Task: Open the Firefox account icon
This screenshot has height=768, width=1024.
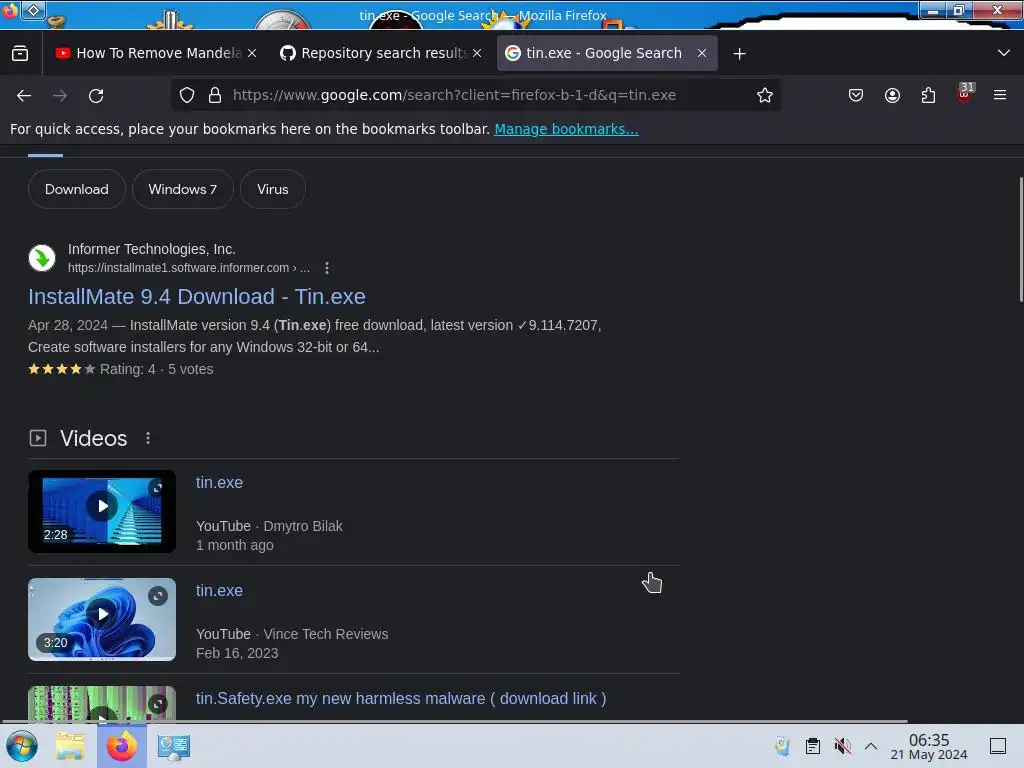Action: pyautogui.click(x=892, y=95)
